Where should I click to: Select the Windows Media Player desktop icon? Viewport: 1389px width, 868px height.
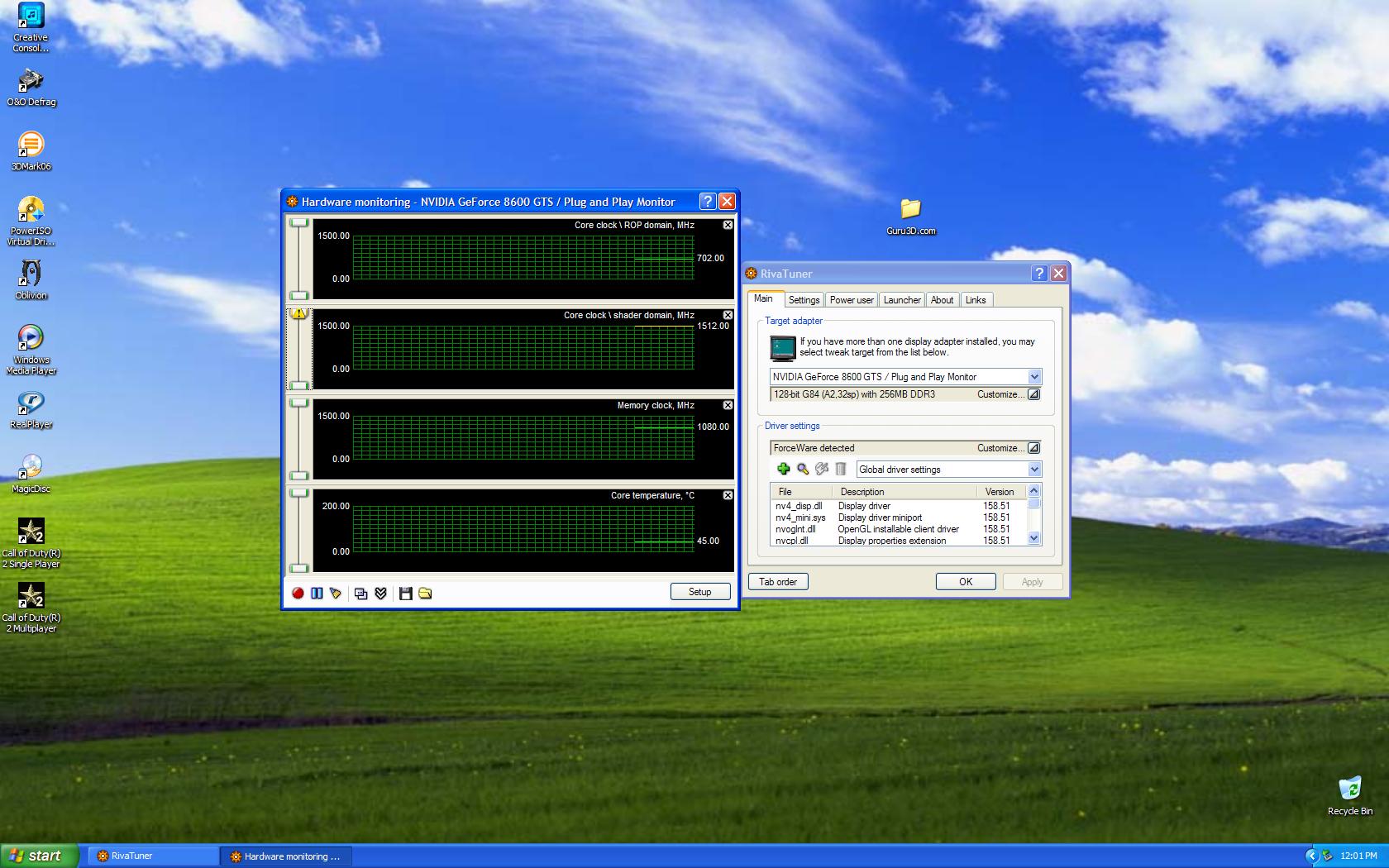[x=31, y=351]
